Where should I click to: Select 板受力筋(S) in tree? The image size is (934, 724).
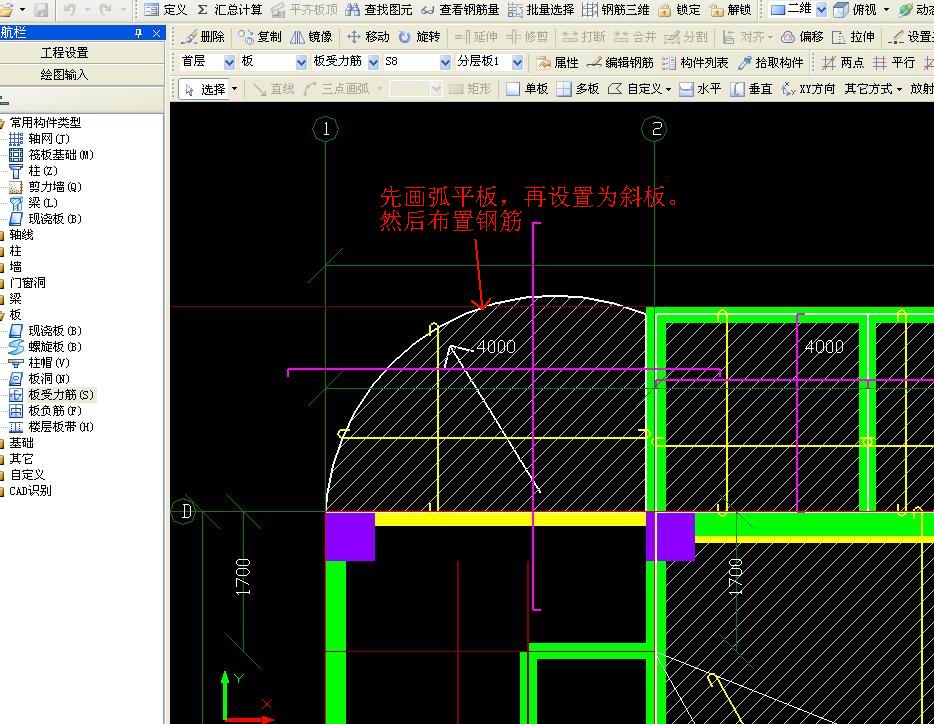point(52,395)
